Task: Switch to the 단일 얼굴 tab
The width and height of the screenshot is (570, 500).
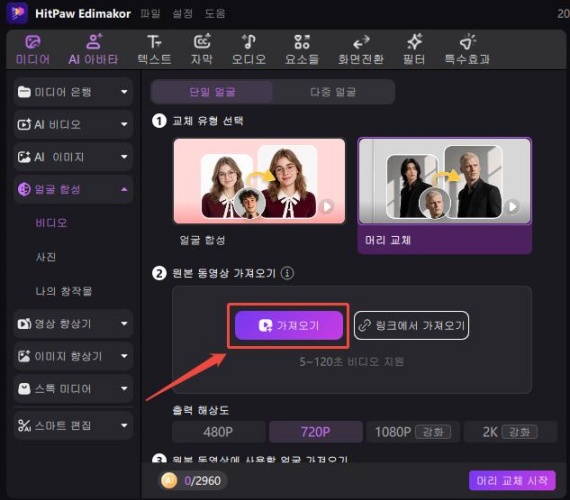Action: pos(212,92)
